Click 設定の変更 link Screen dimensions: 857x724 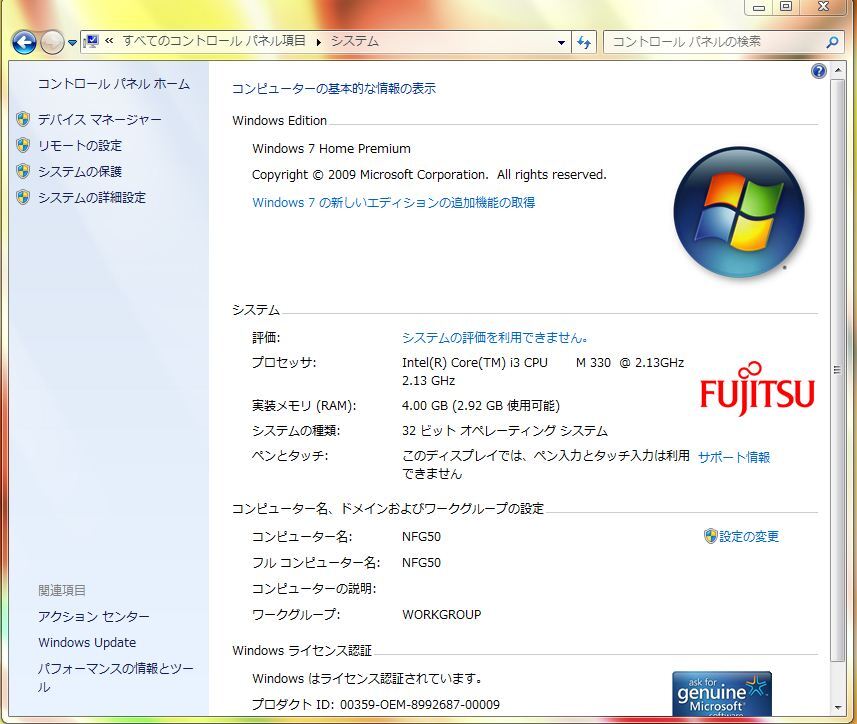(749, 537)
